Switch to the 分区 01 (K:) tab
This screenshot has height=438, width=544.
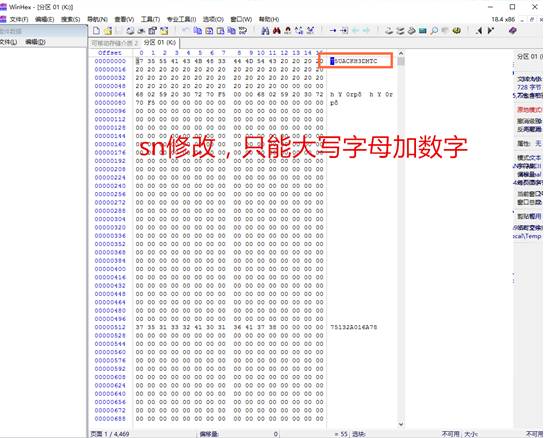[x=160, y=43]
